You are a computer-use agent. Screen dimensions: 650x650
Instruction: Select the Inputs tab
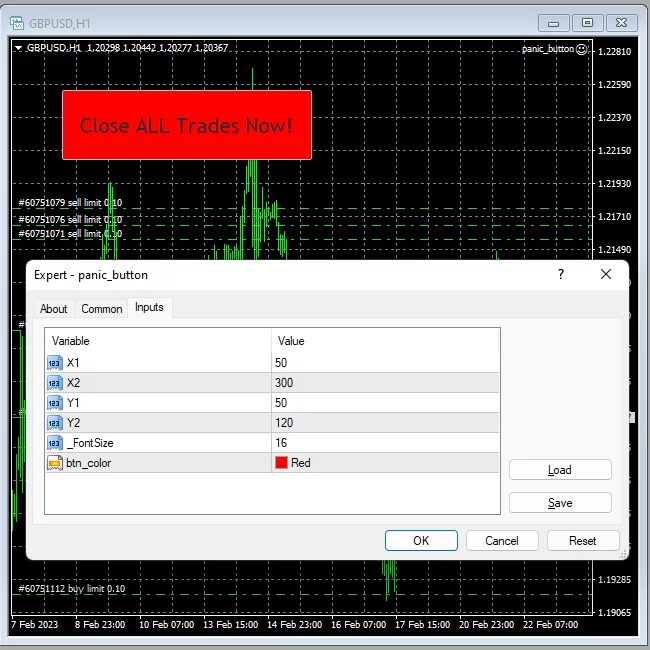(149, 307)
